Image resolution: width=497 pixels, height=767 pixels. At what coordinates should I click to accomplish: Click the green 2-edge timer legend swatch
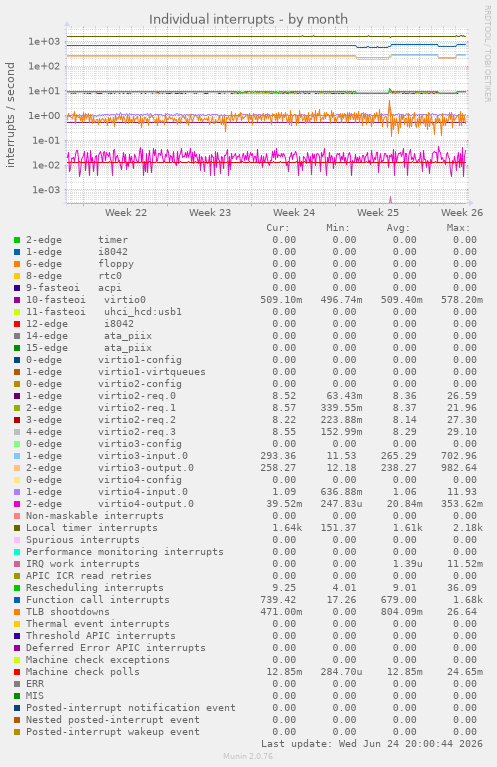17,240
